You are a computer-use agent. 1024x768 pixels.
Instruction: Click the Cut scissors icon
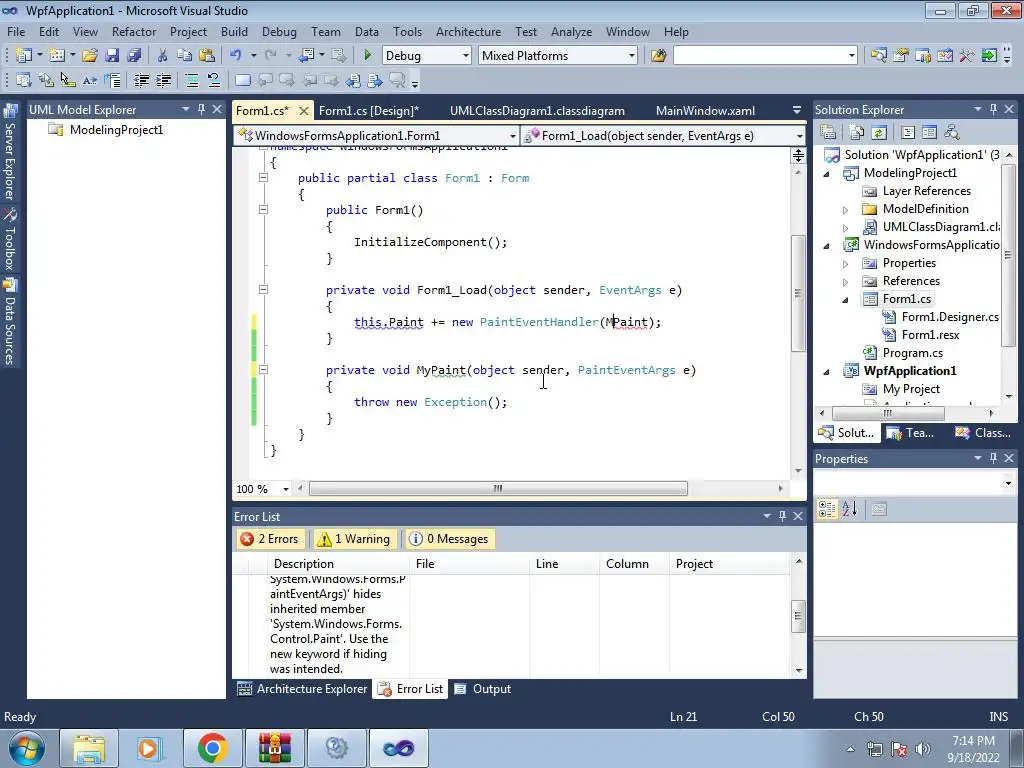click(163, 56)
